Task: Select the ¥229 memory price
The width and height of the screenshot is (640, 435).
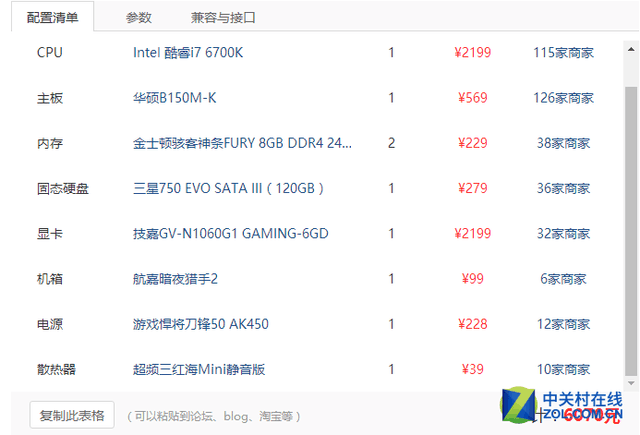Action: click(472, 143)
